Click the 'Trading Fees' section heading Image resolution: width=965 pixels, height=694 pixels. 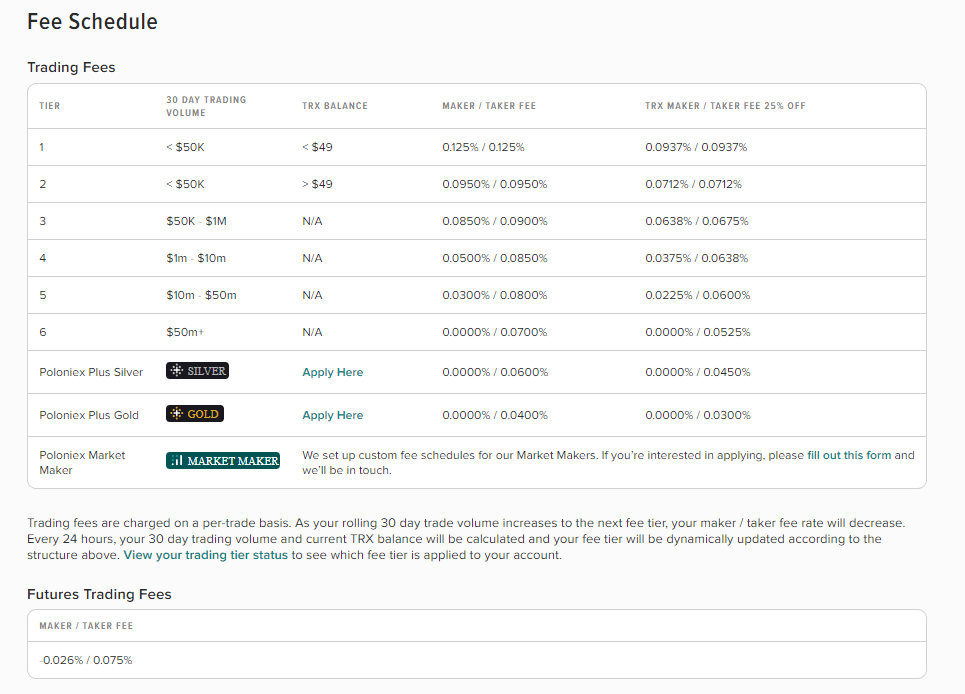point(71,67)
